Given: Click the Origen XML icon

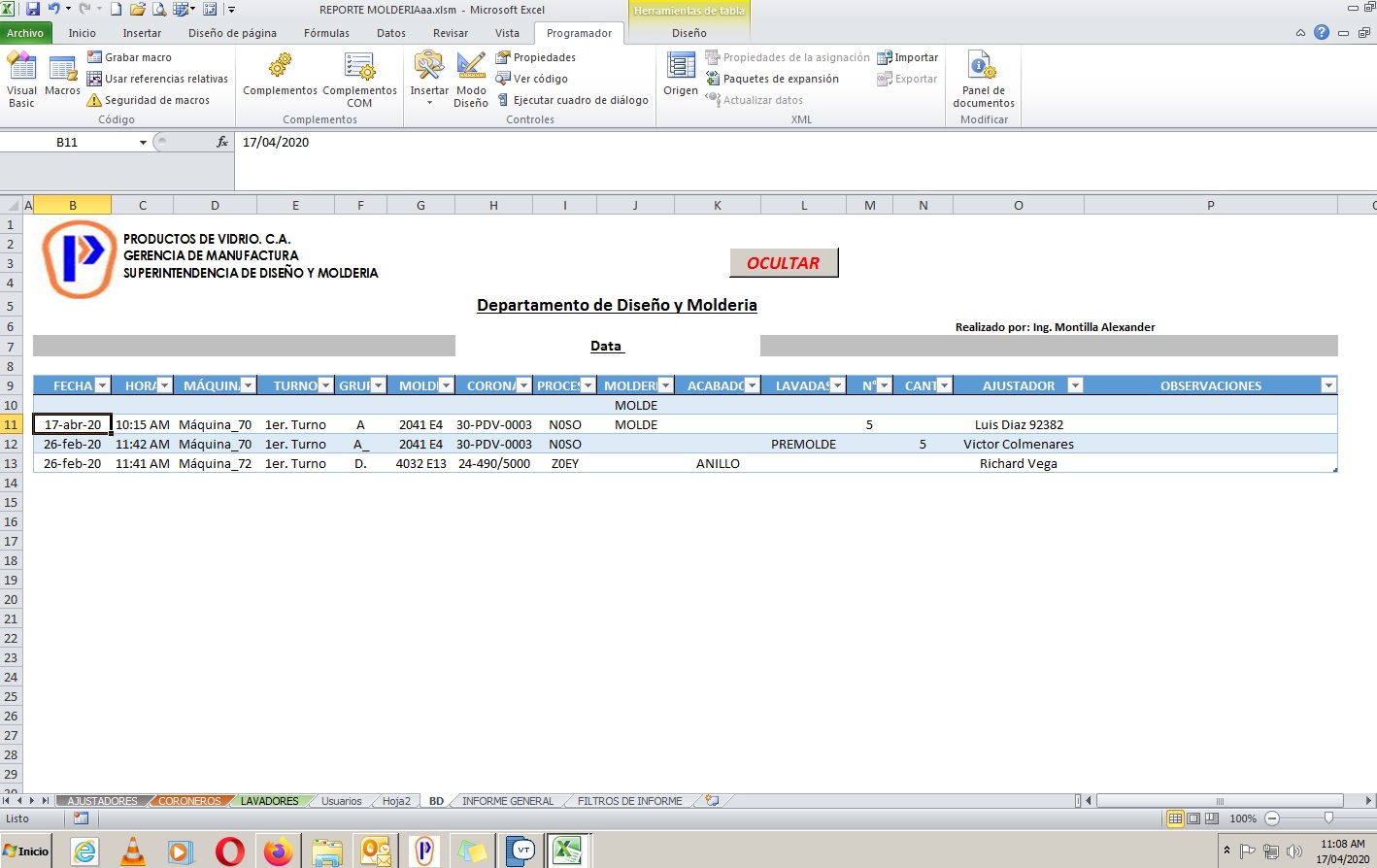Looking at the screenshot, I should tap(681, 74).
